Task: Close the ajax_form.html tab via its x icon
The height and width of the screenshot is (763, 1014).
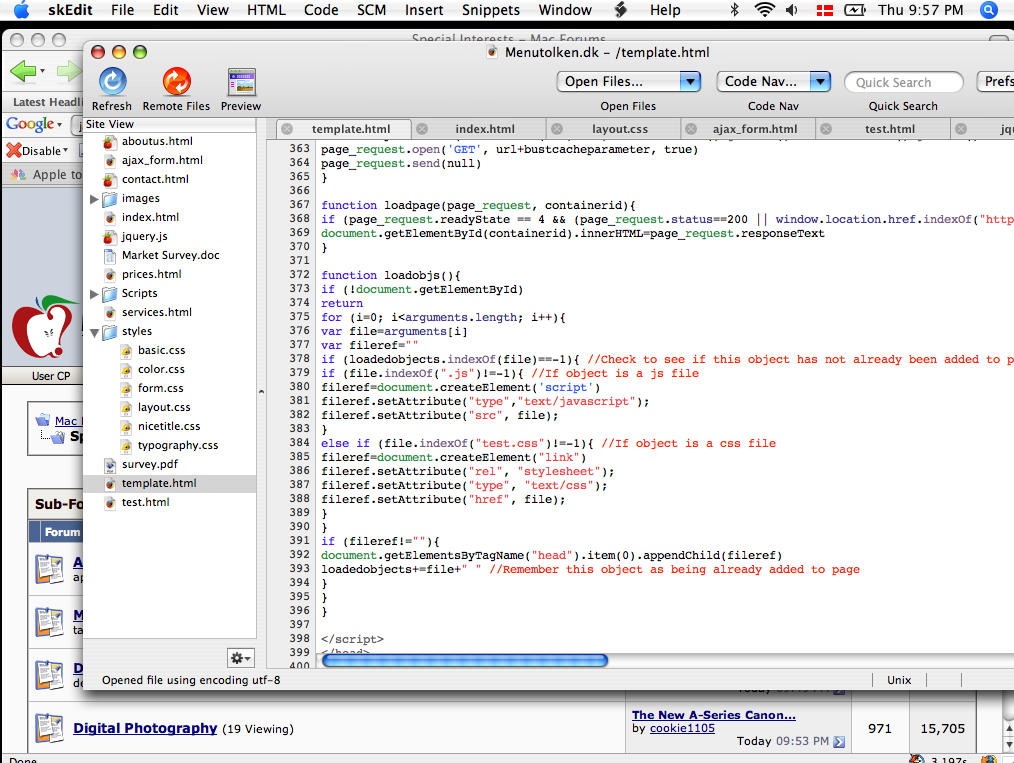Action: (691, 129)
